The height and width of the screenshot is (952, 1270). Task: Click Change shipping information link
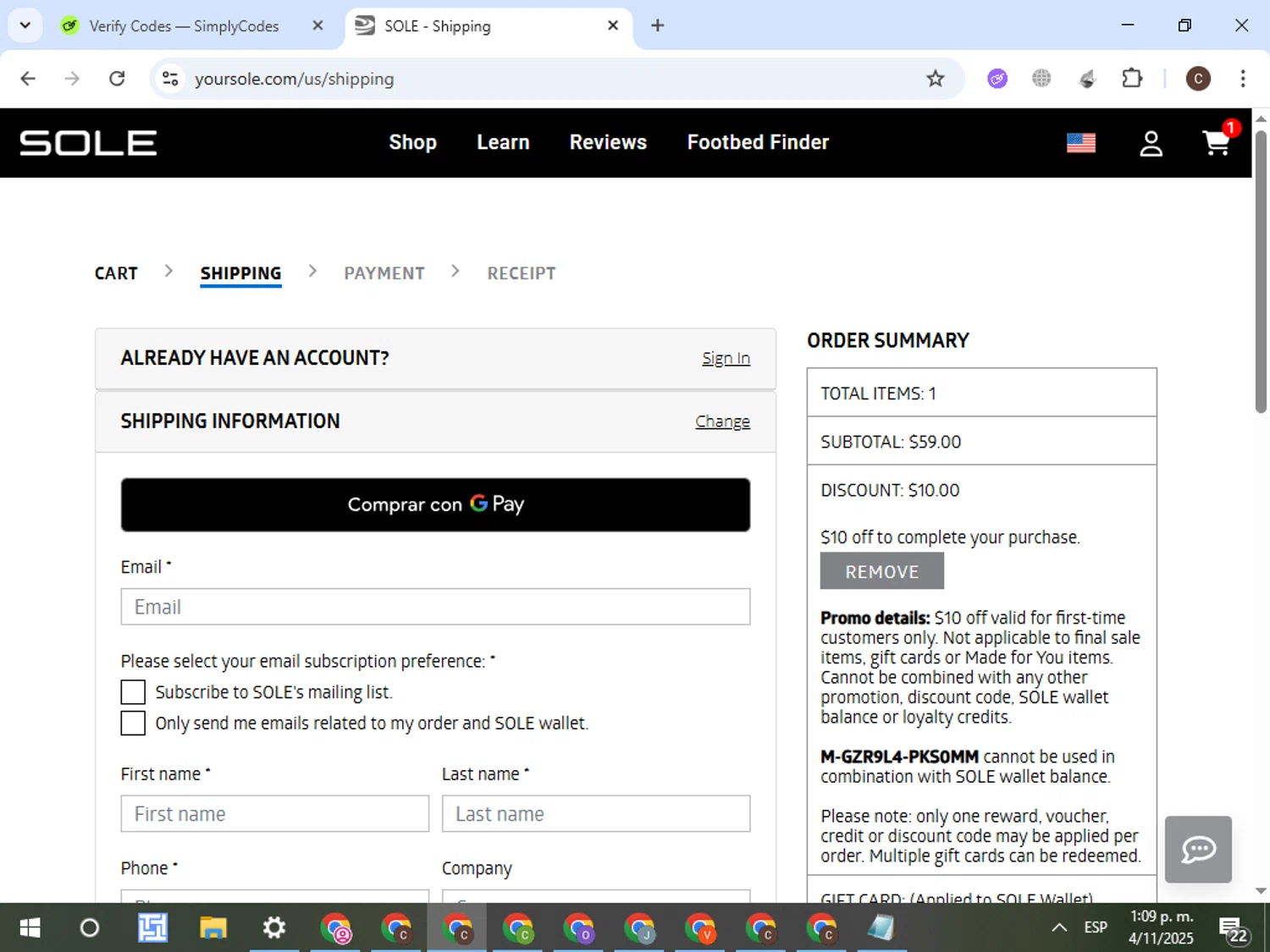(x=722, y=421)
